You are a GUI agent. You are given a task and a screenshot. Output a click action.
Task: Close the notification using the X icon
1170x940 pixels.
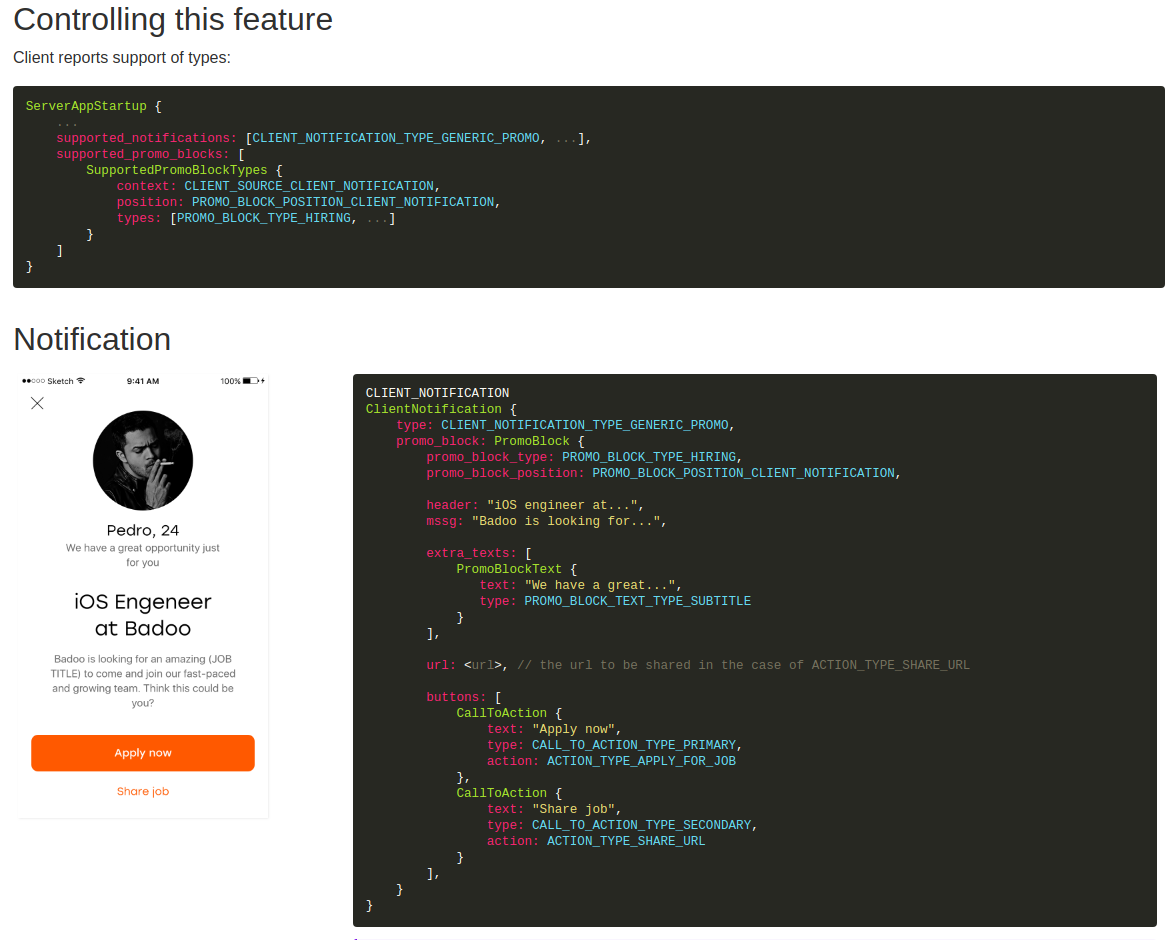click(x=37, y=403)
